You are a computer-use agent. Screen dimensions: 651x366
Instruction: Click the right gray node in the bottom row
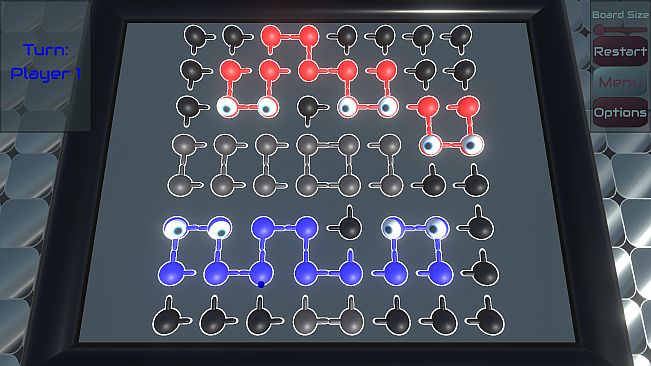(351, 321)
